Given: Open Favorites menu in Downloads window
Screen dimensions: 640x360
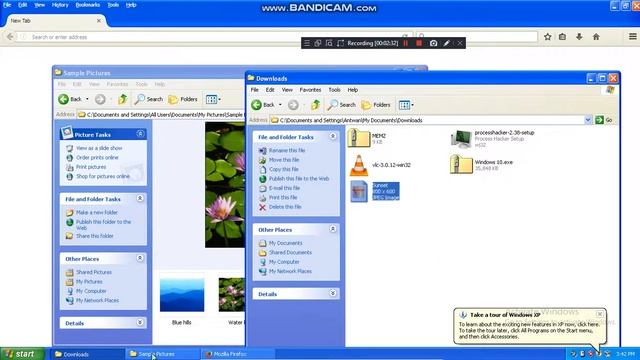Looking at the screenshot, I should (x=310, y=90).
